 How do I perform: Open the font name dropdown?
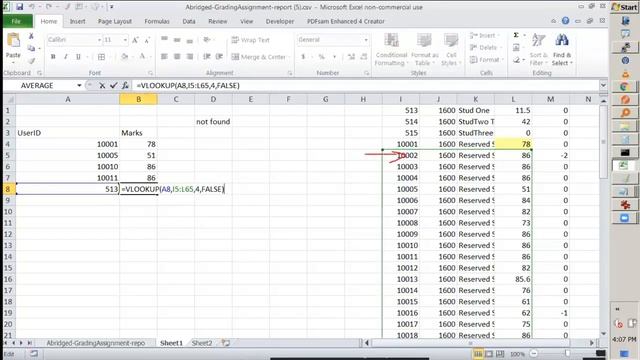pos(99,40)
